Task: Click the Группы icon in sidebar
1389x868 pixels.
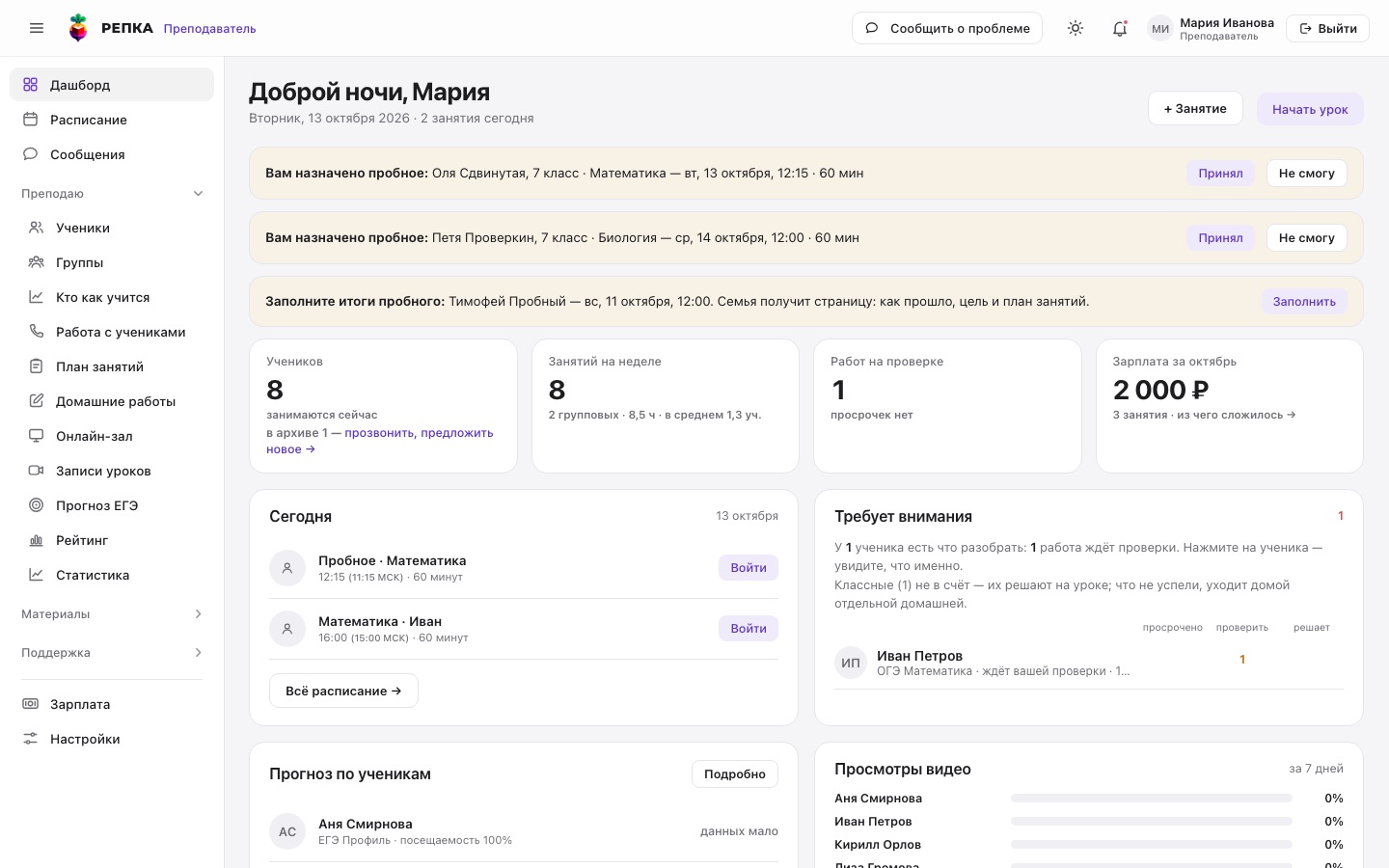Action: tap(37, 262)
